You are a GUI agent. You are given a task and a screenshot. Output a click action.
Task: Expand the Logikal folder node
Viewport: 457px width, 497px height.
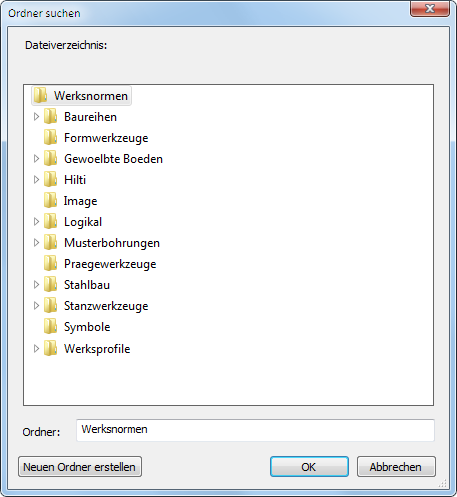[36, 222]
